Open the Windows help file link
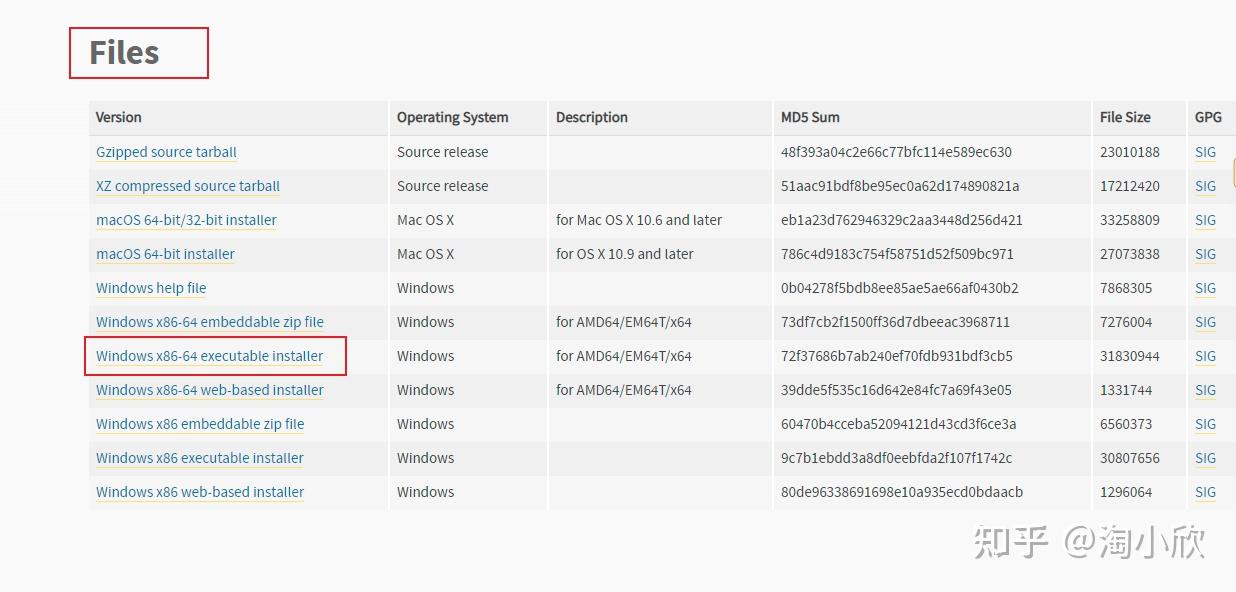Viewport: 1236px width, 592px height. tap(151, 288)
